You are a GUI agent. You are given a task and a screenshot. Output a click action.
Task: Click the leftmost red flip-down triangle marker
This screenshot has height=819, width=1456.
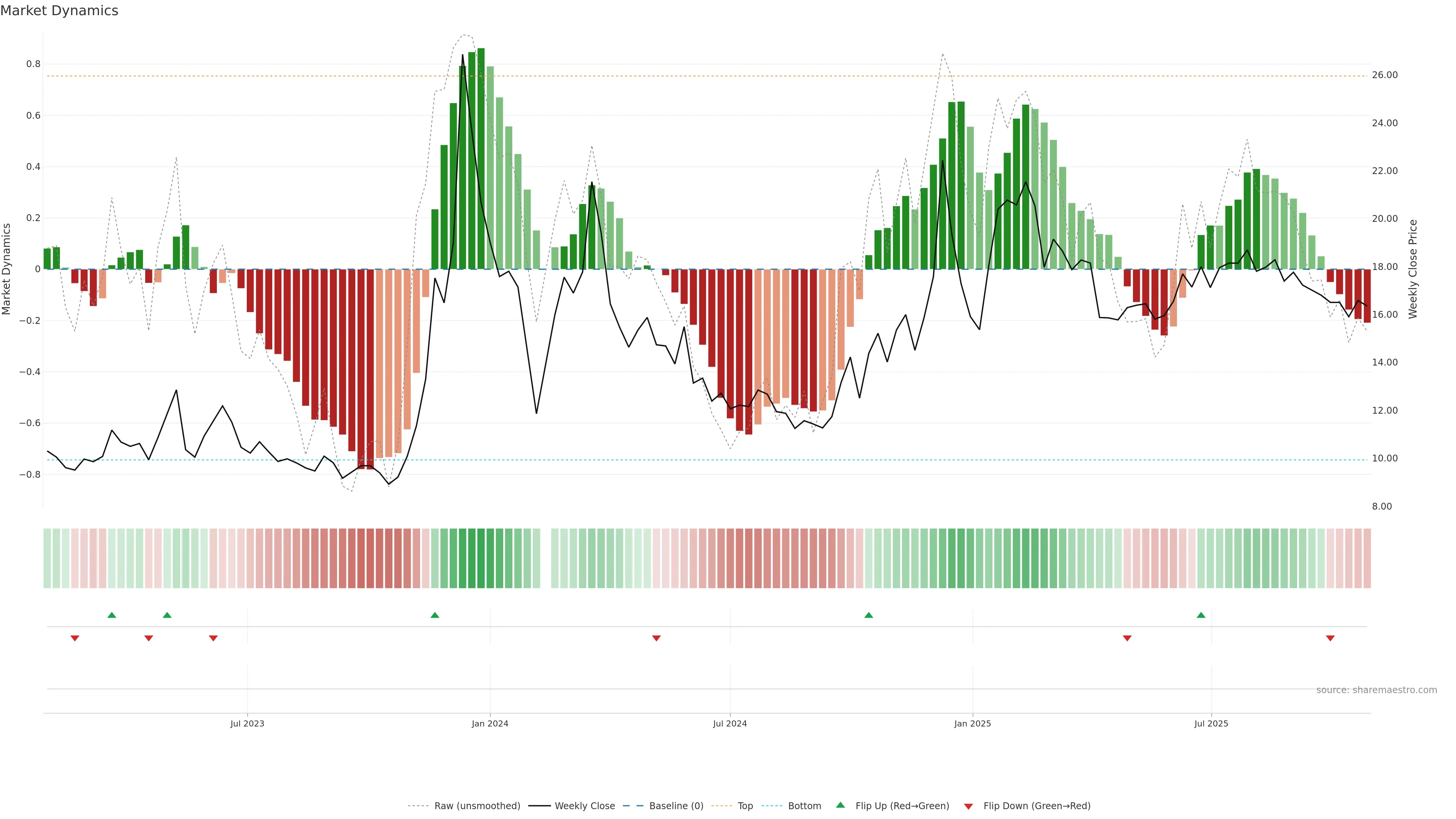pos(75,638)
